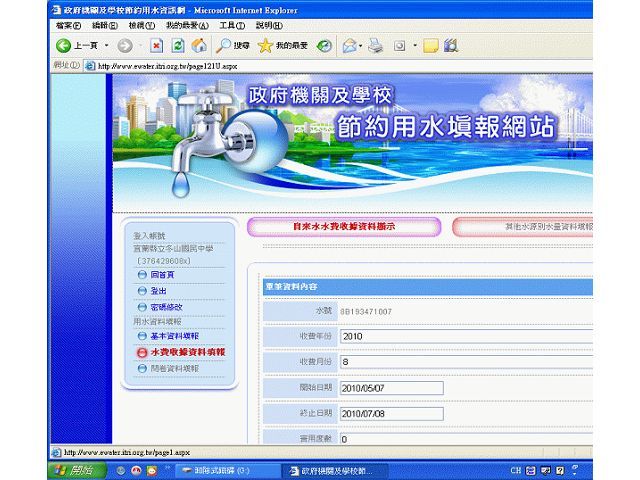This screenshot has width=640, height=480.
Task: Click the 開始日期 date field
Action: click(x=390, y=387)
